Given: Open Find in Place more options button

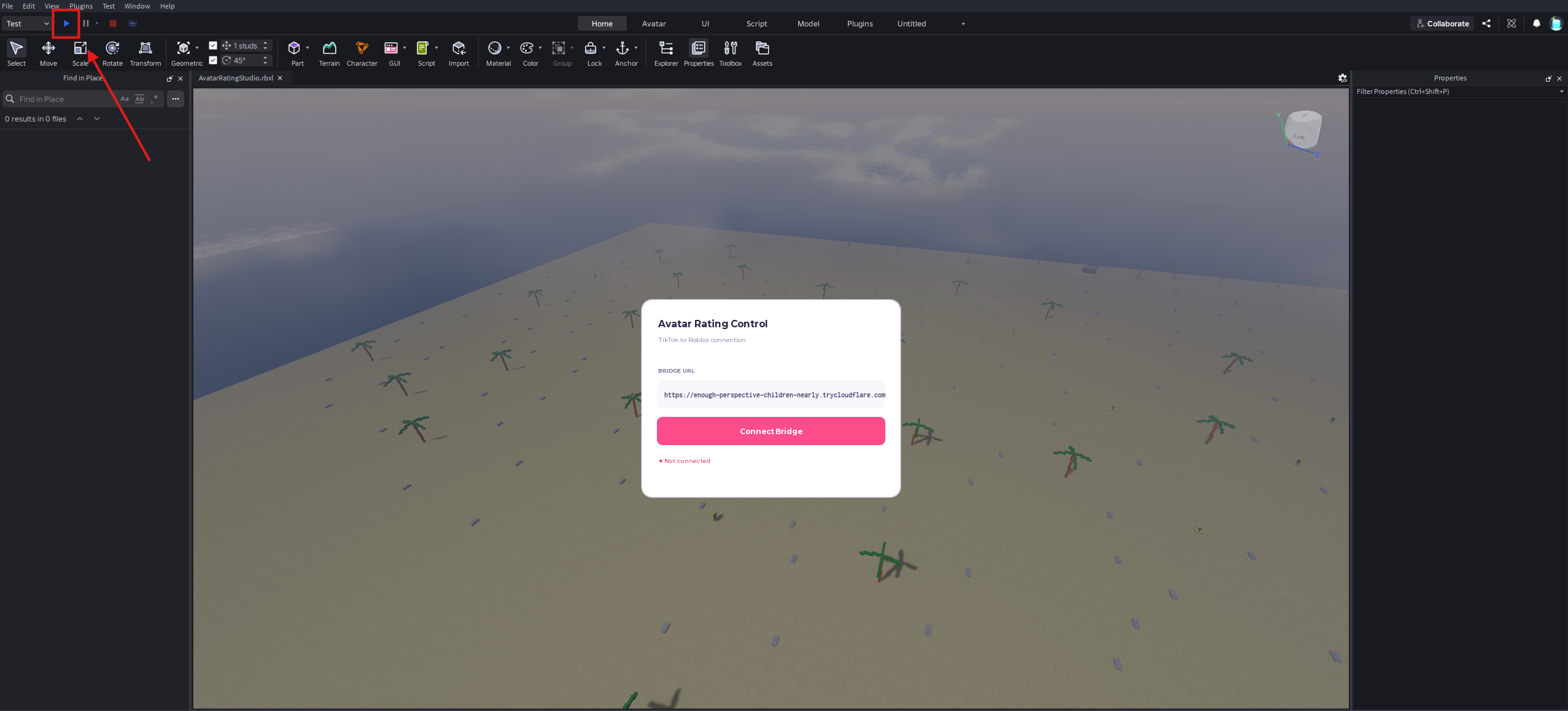Looking at the screenshot, I should coord(176,99).
